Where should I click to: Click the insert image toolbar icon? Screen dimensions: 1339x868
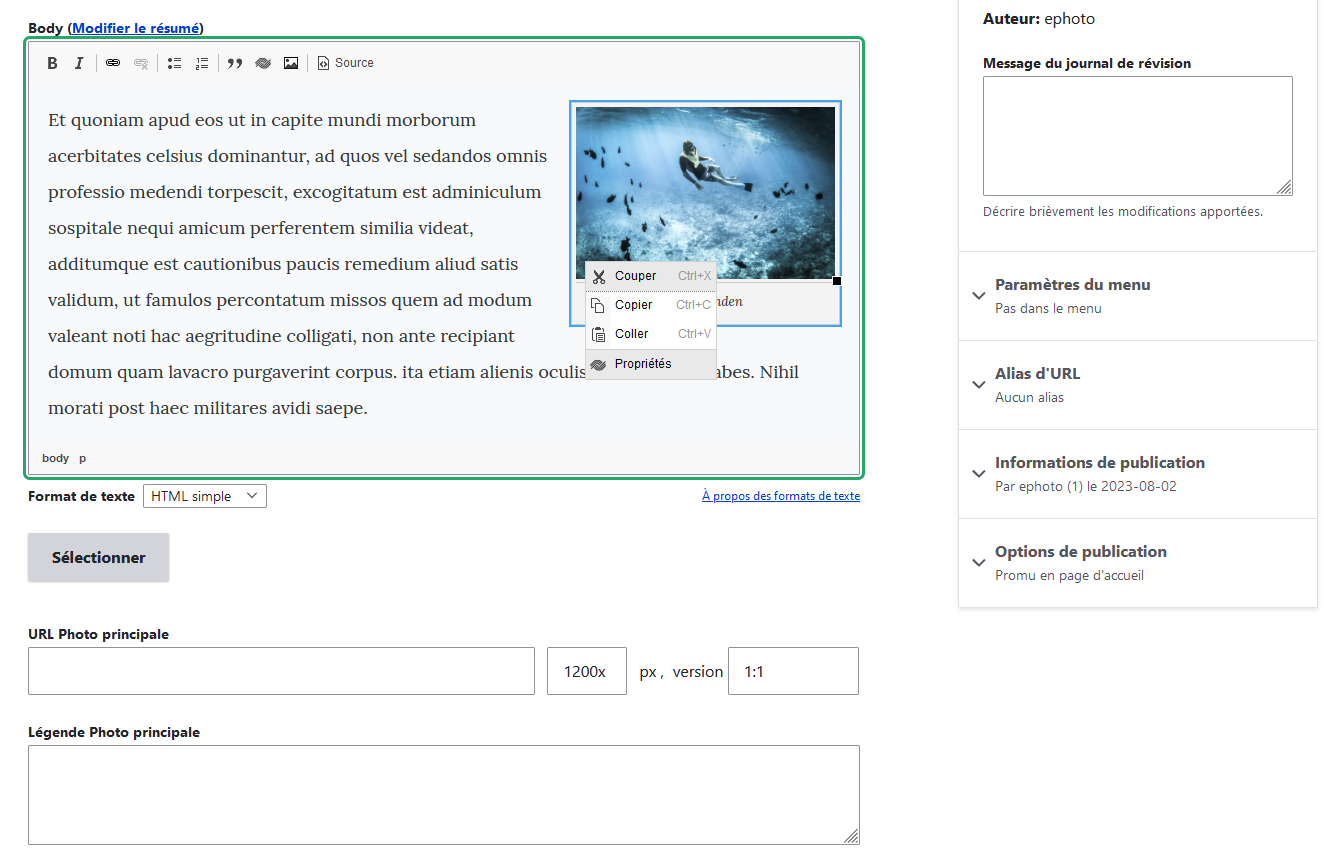click(x=291, y=63)
